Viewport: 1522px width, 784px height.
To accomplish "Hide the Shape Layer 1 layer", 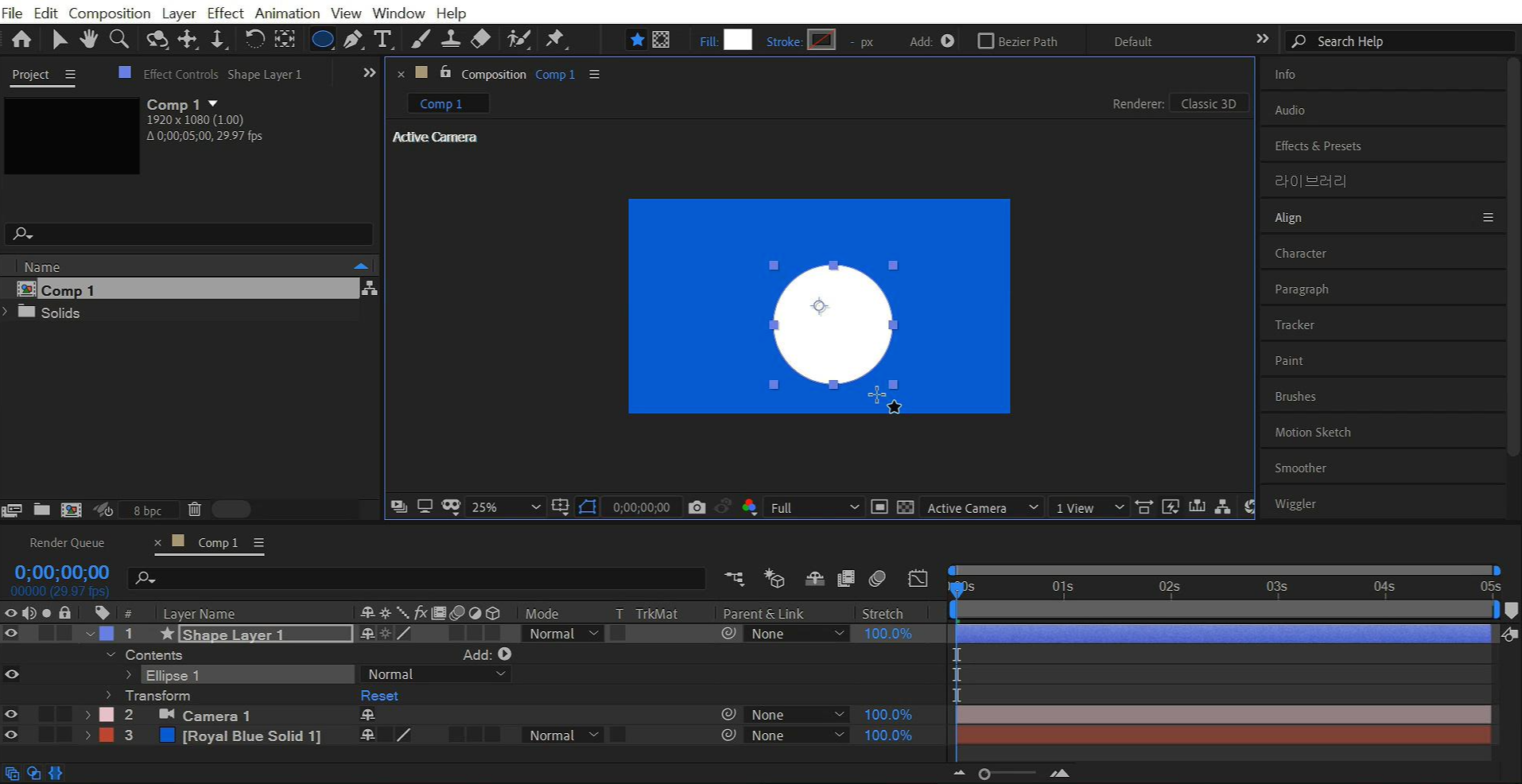I will [11, 634].
